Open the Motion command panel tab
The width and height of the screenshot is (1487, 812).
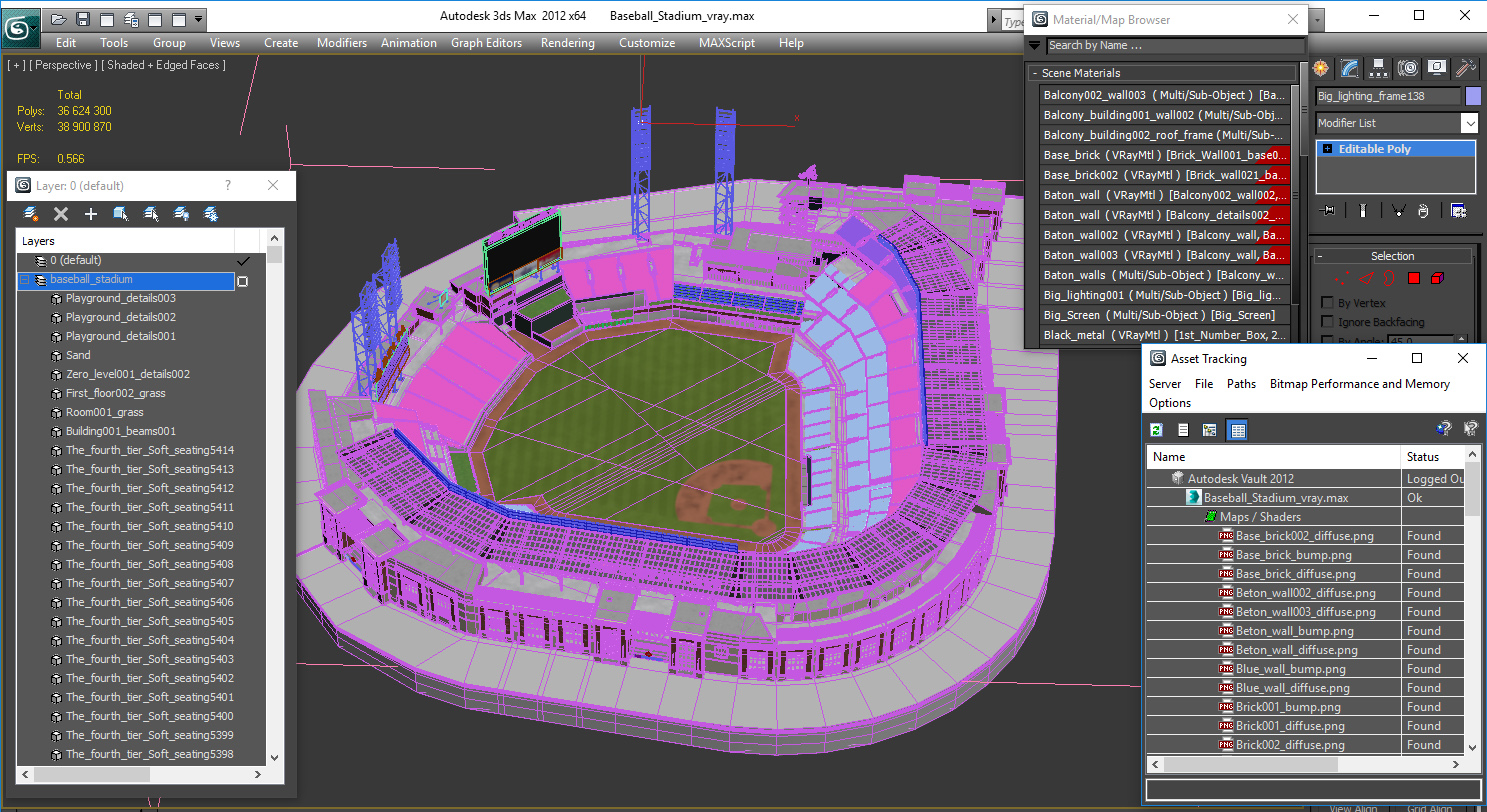click(1408, 68)
